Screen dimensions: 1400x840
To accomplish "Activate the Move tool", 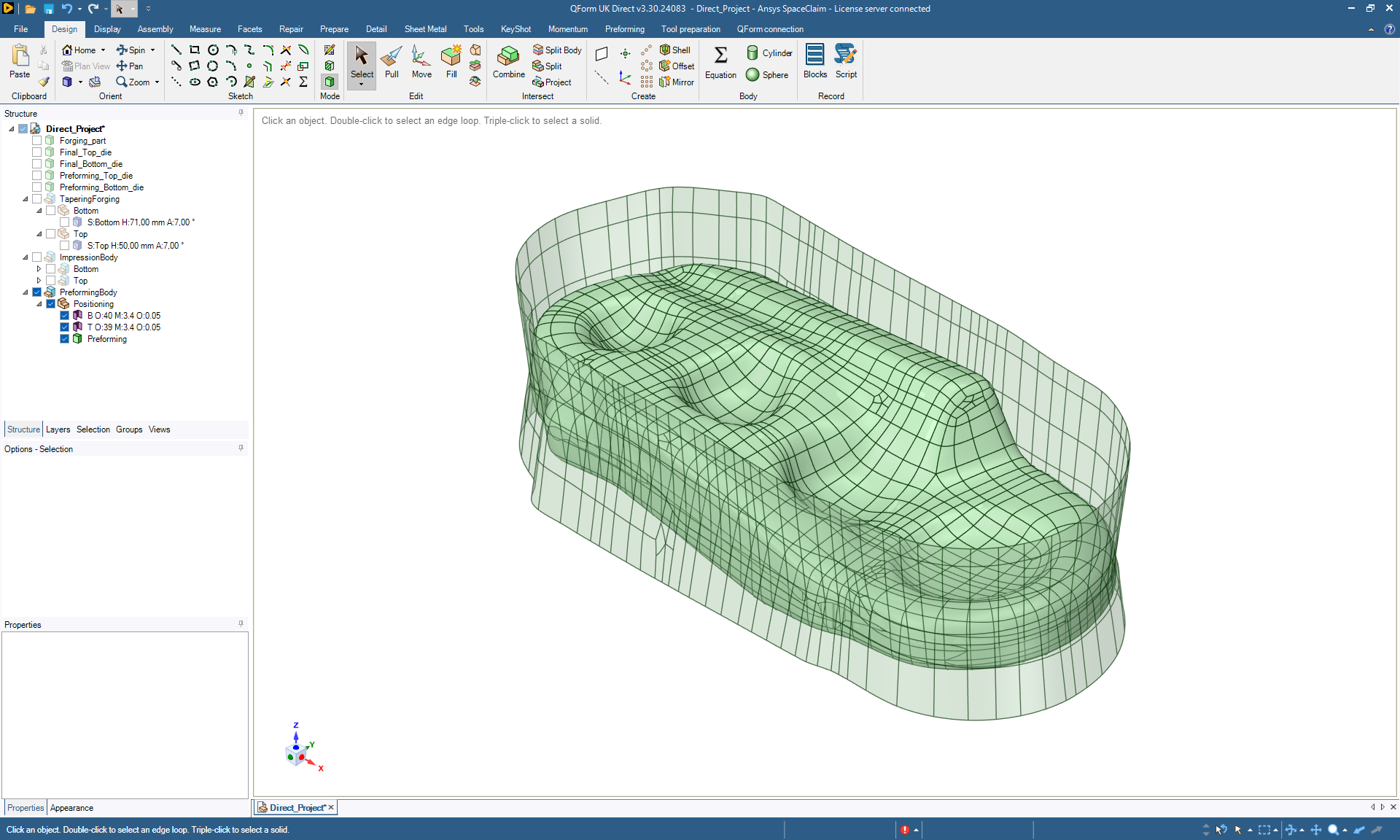I will pyautogui.click(x=421, y=61).
